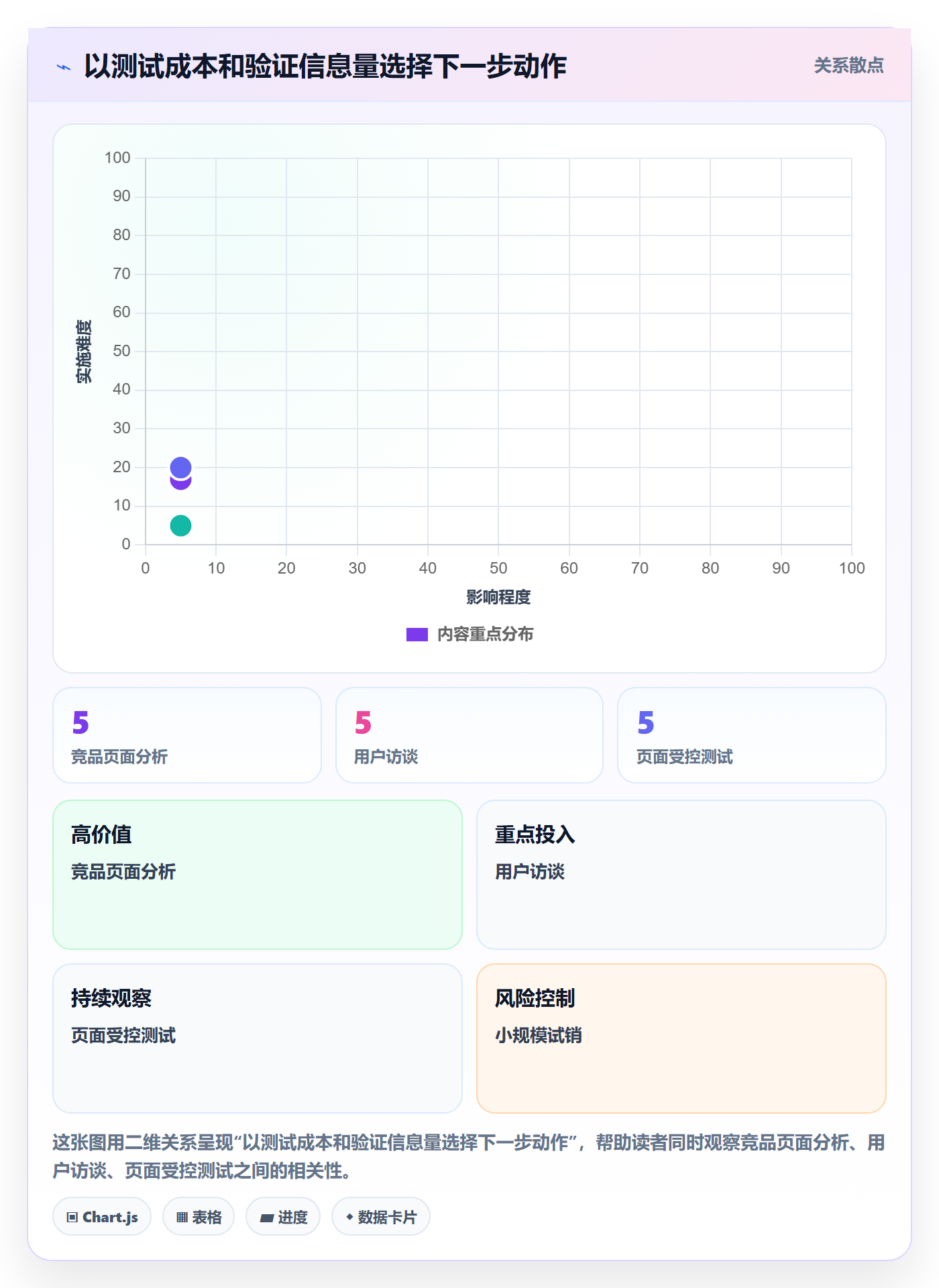Click the 实施难度 y-axis title

(x=83, y=352)
